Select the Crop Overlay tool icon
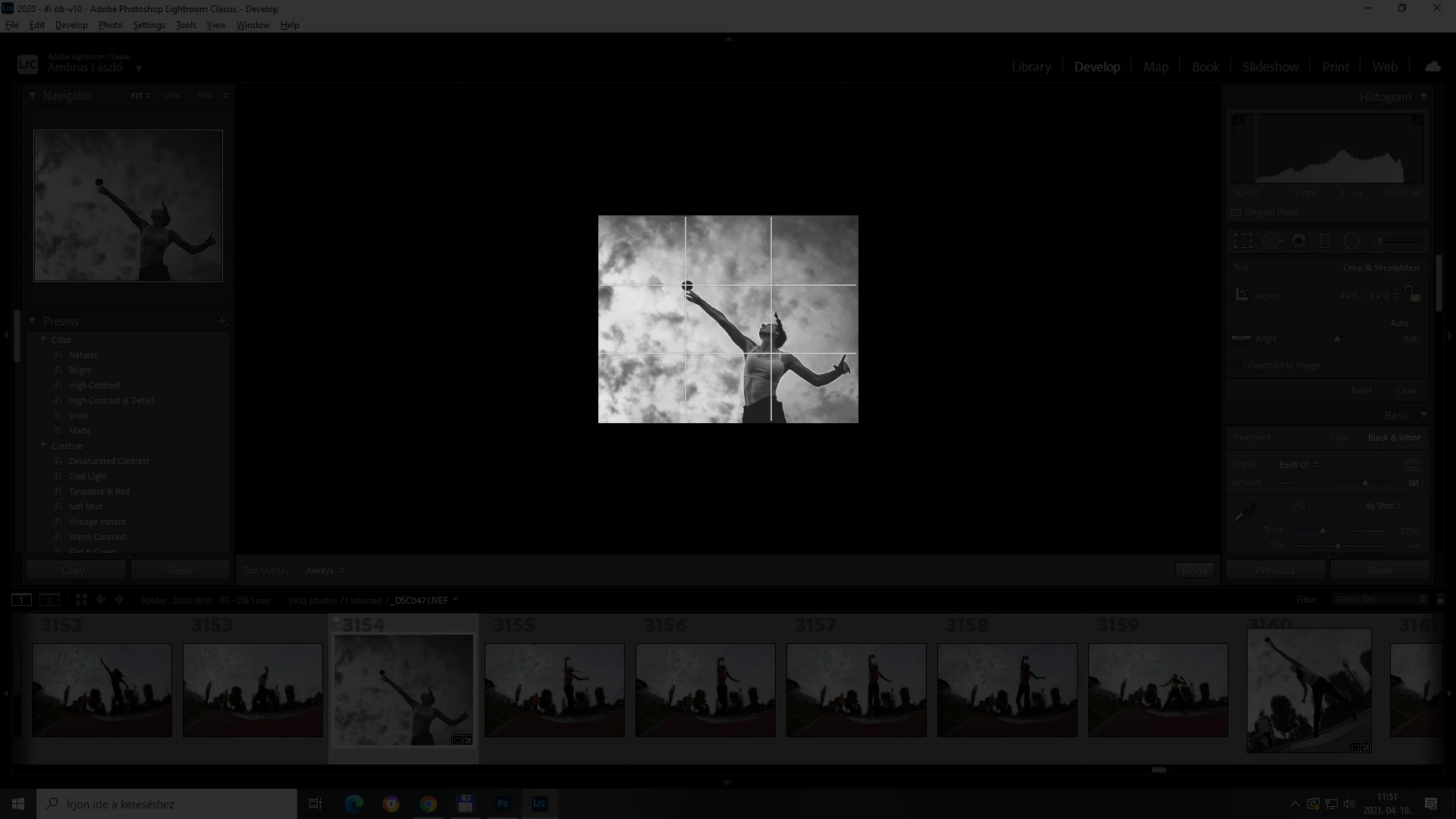1456x819 pixels. pyautogui.click(x=1243, y=241)
